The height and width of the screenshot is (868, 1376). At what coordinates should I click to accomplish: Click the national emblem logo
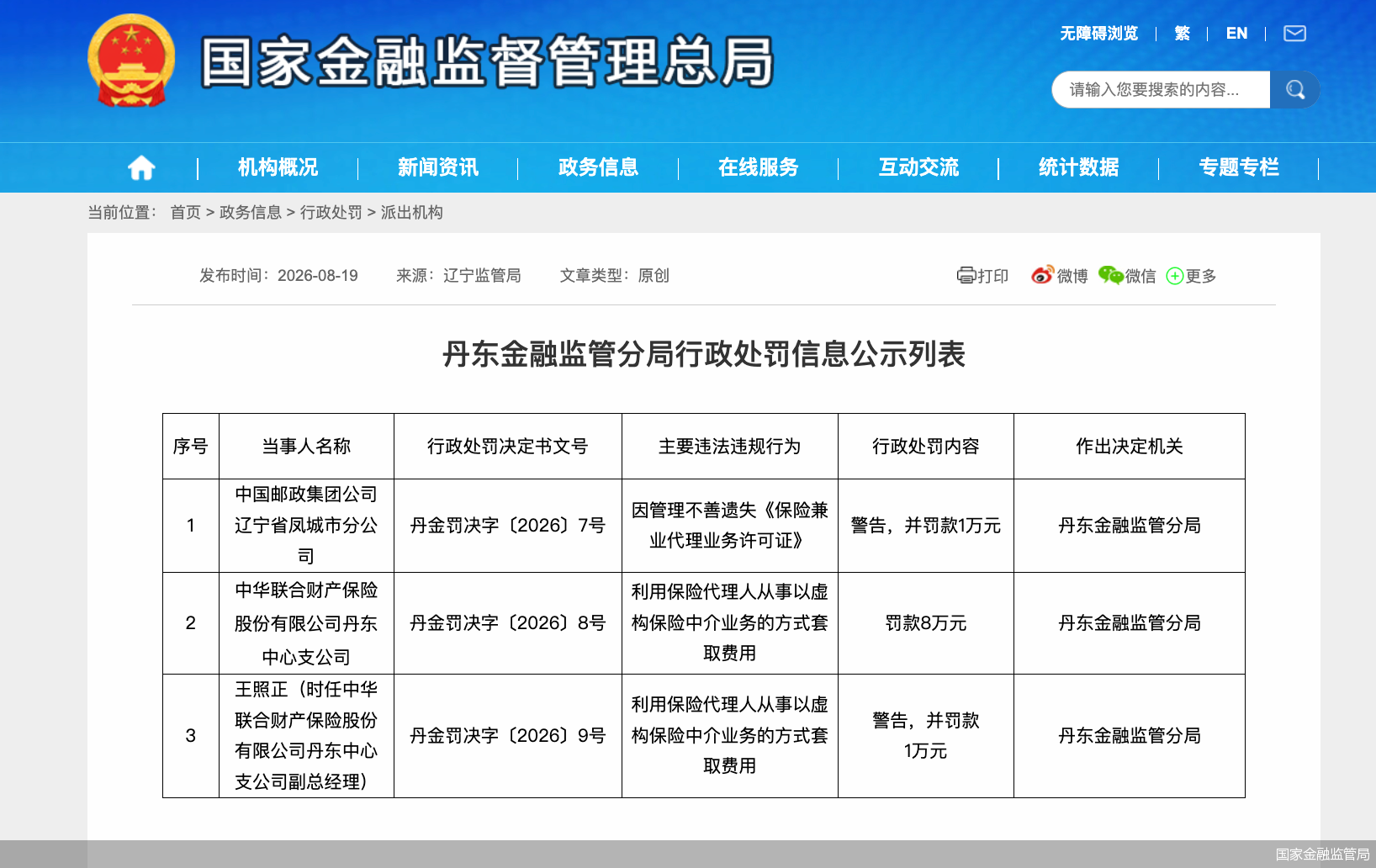click(x=131, y=61)
